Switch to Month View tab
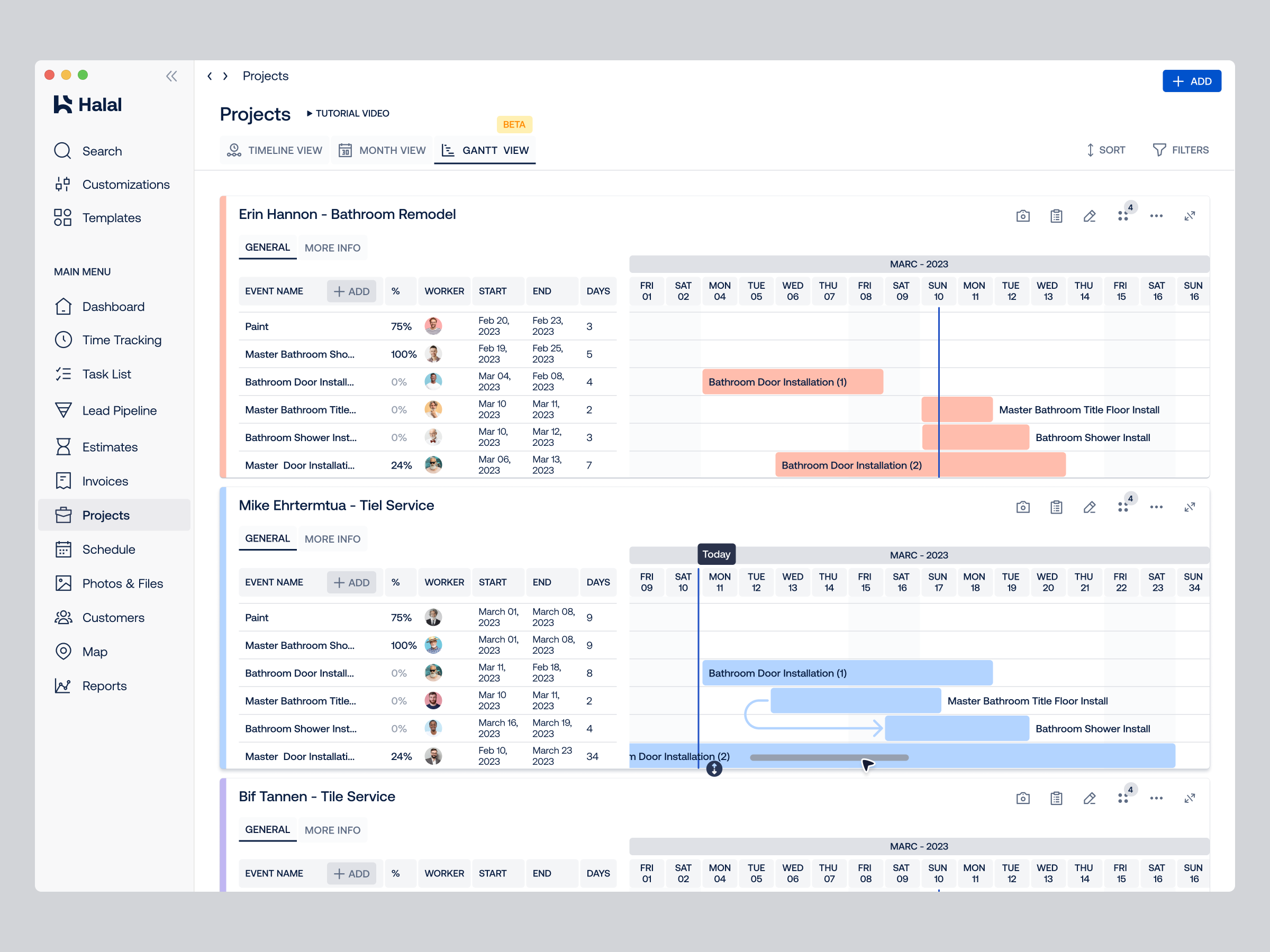The height and width of the screenshot is (952, 1270). point(383,150)
